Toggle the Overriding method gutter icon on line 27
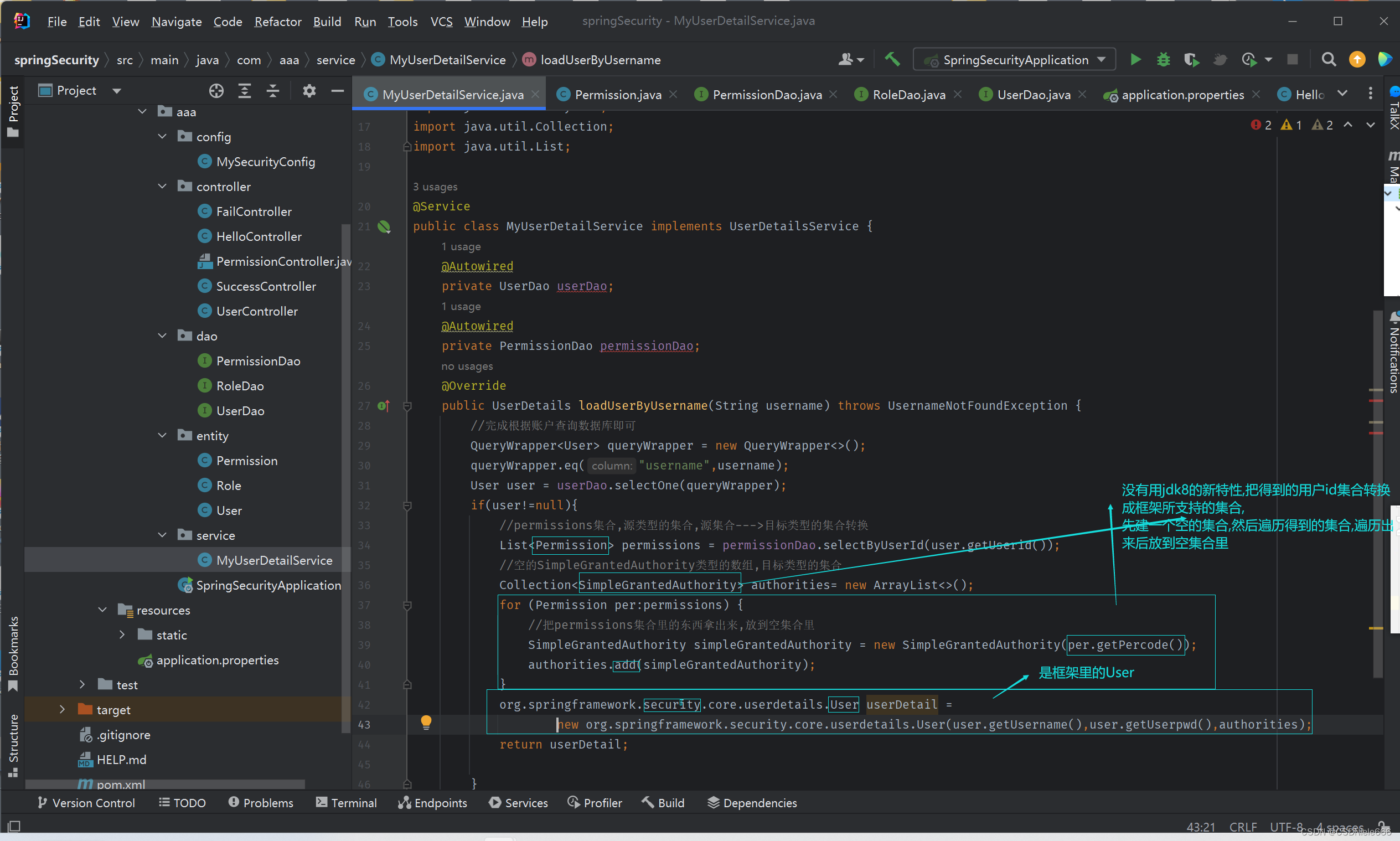Image resolution: width=1400 pixels, height=841 pixels. point(384,406)
